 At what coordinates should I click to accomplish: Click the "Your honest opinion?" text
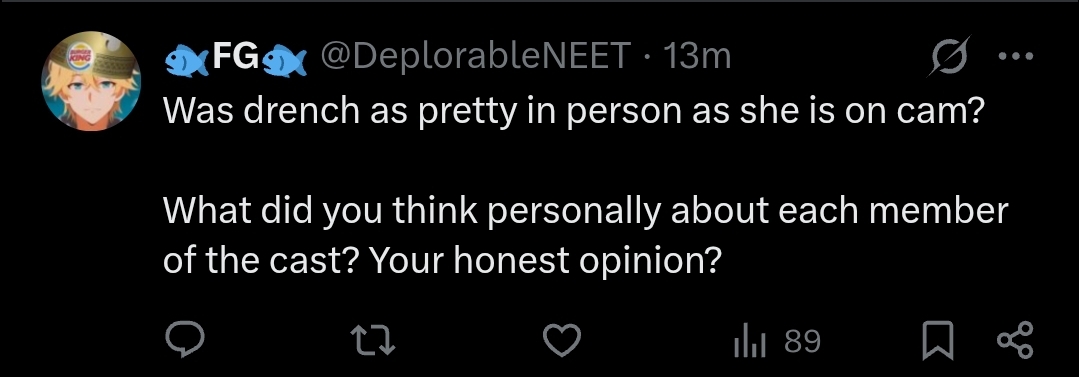click(x=546, y=261)
